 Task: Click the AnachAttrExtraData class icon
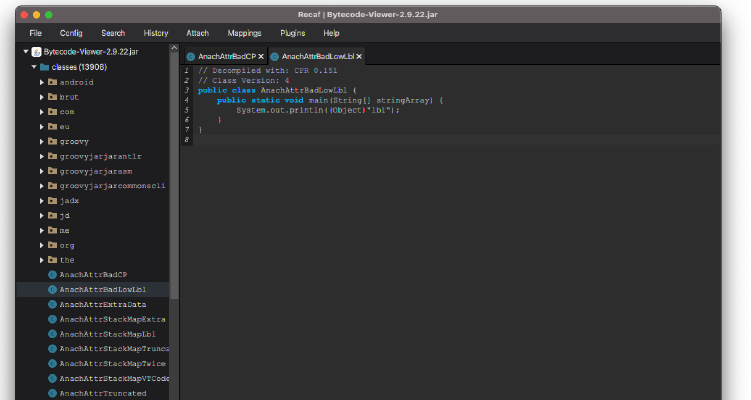pyautogui.click(x=53, y=305)
